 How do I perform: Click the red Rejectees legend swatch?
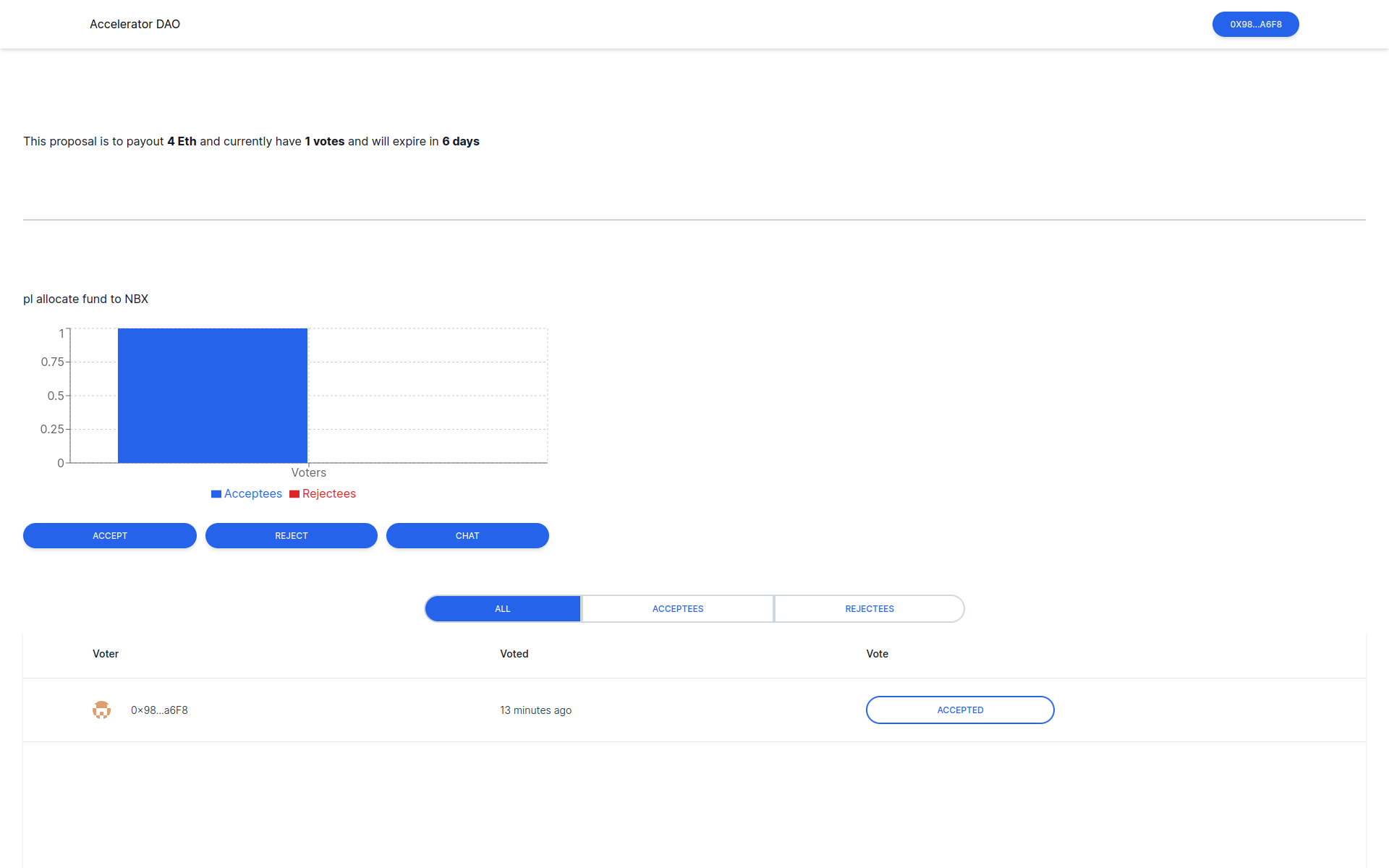[x=294, y=494]
